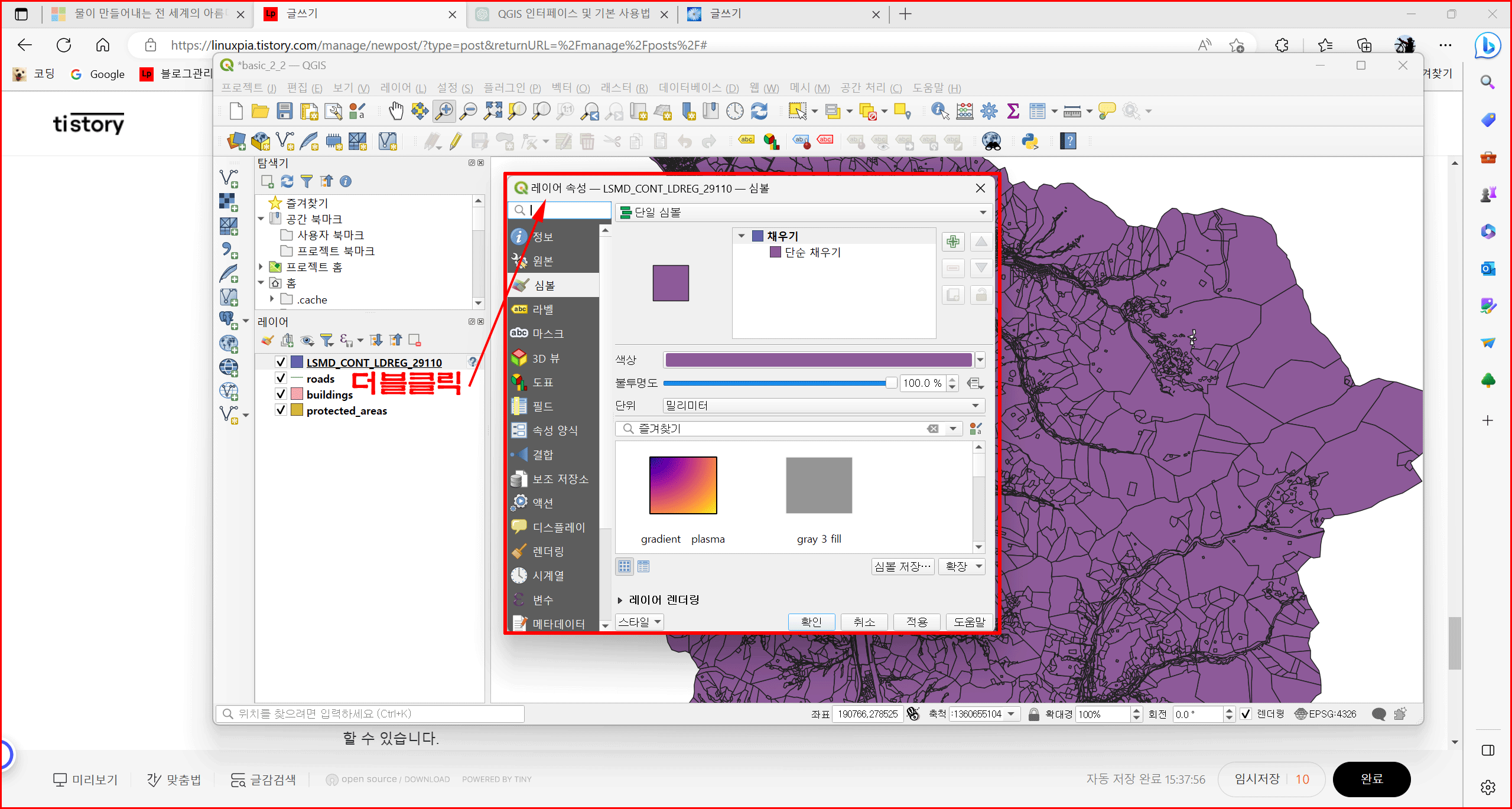Screen dimensions: 1512x809
Task: Toggle the buildings layer checkbox
Action: (281, 394)
